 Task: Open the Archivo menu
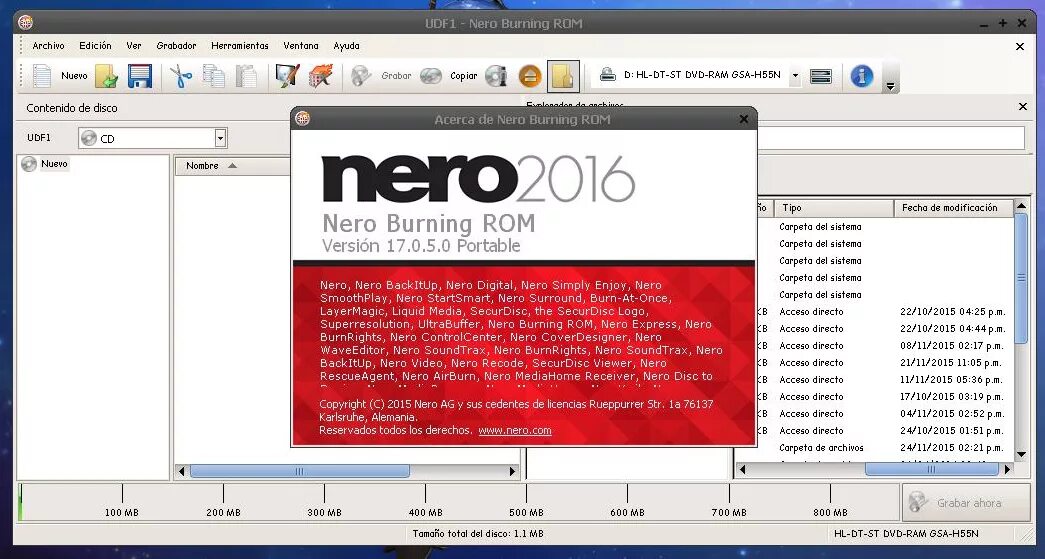[x=49, y=46]
